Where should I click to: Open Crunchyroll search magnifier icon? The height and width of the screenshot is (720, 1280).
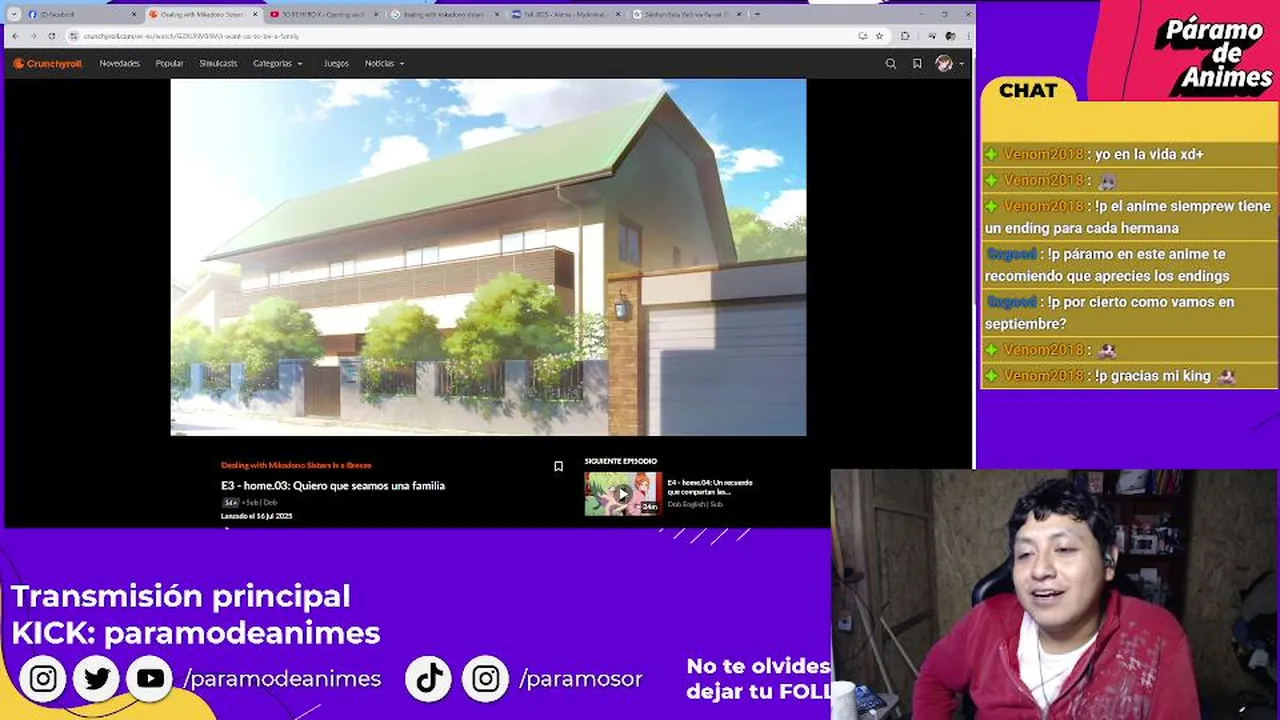[891, 63]
